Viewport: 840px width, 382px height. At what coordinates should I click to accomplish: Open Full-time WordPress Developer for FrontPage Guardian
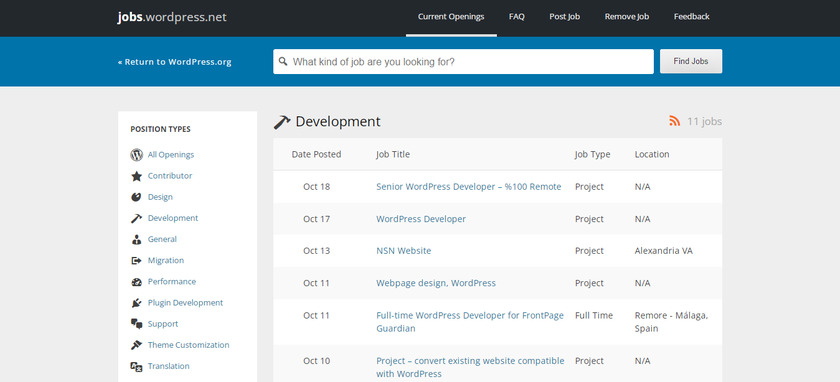[x=470, y=322]
